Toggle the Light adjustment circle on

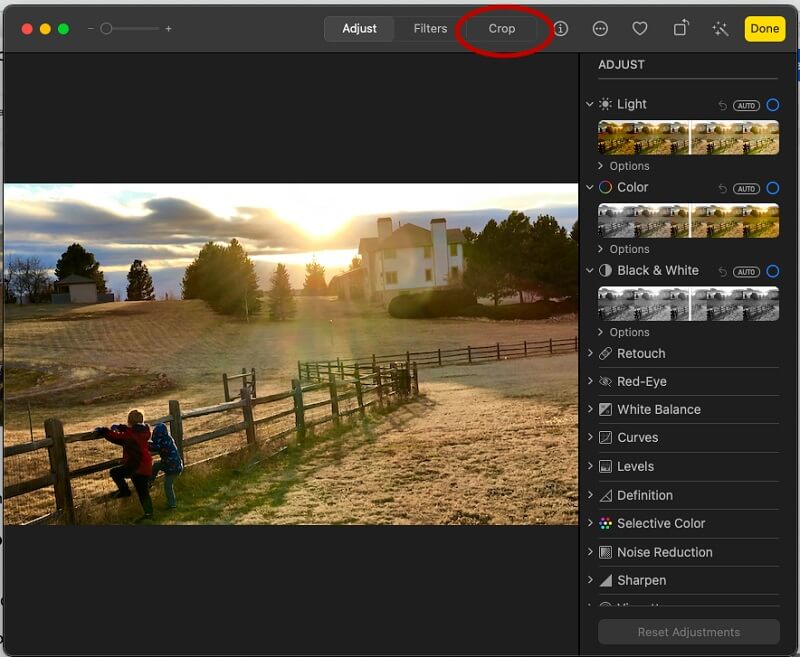[773, 105]
